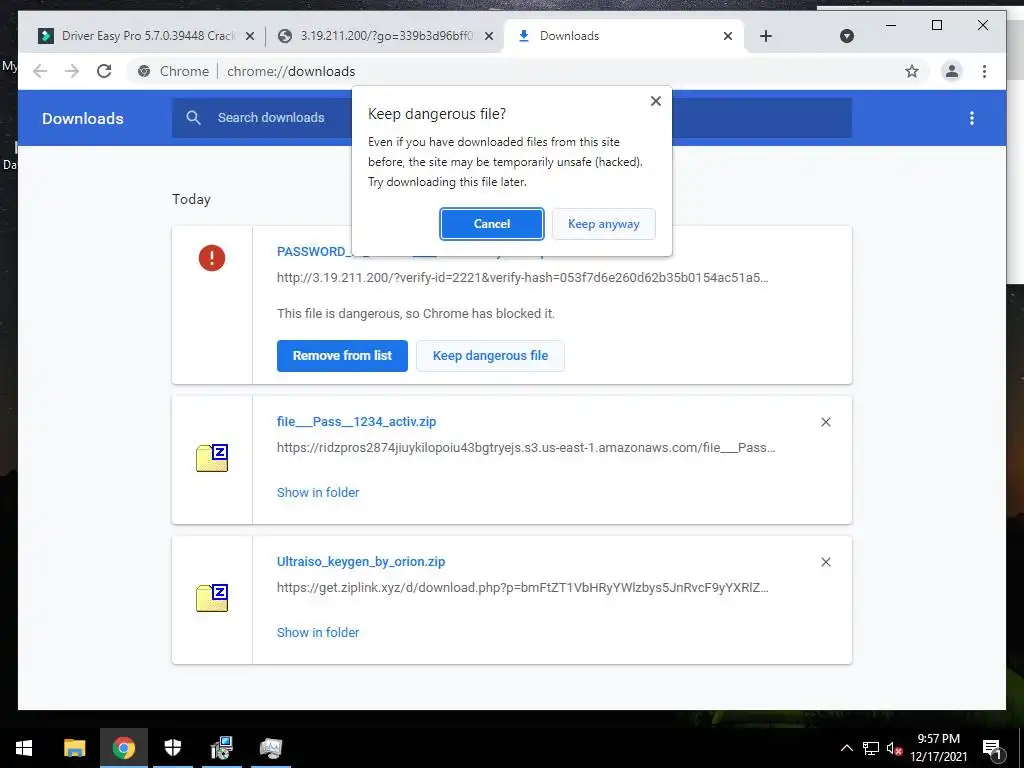Viewport: 1024px width, 768px height.
Task: Open file___Pass__1234_activ.zip link
Action: tap(357, 422)
